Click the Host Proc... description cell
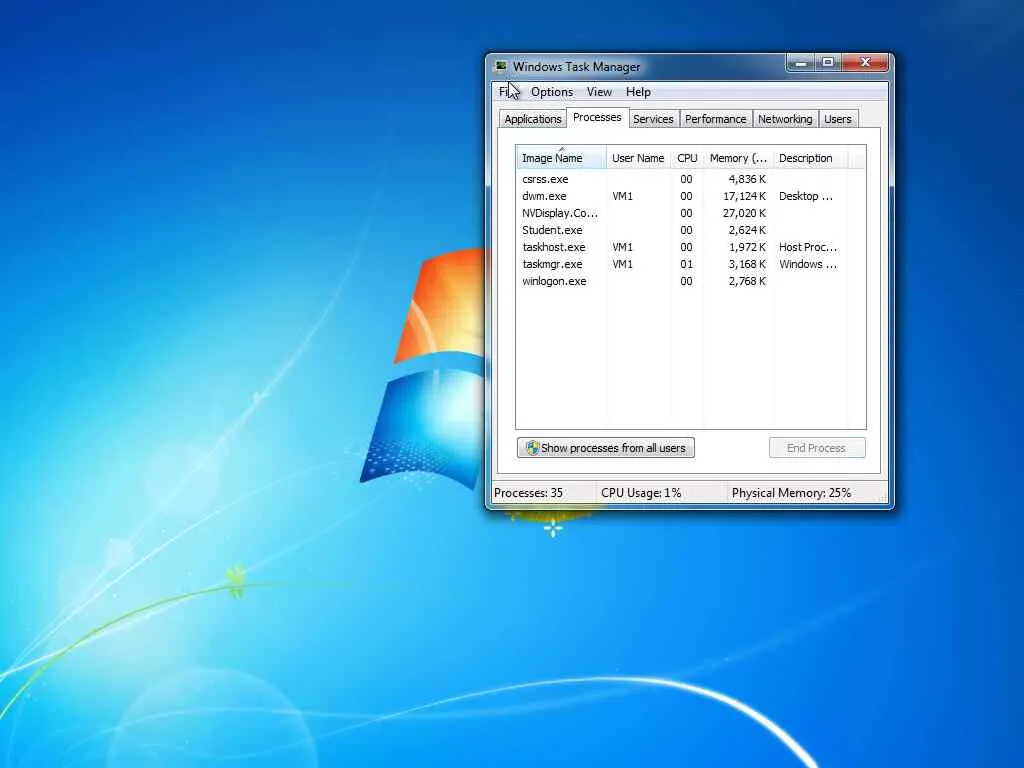Screen dimensions: 1024x768 pos(808,247)
